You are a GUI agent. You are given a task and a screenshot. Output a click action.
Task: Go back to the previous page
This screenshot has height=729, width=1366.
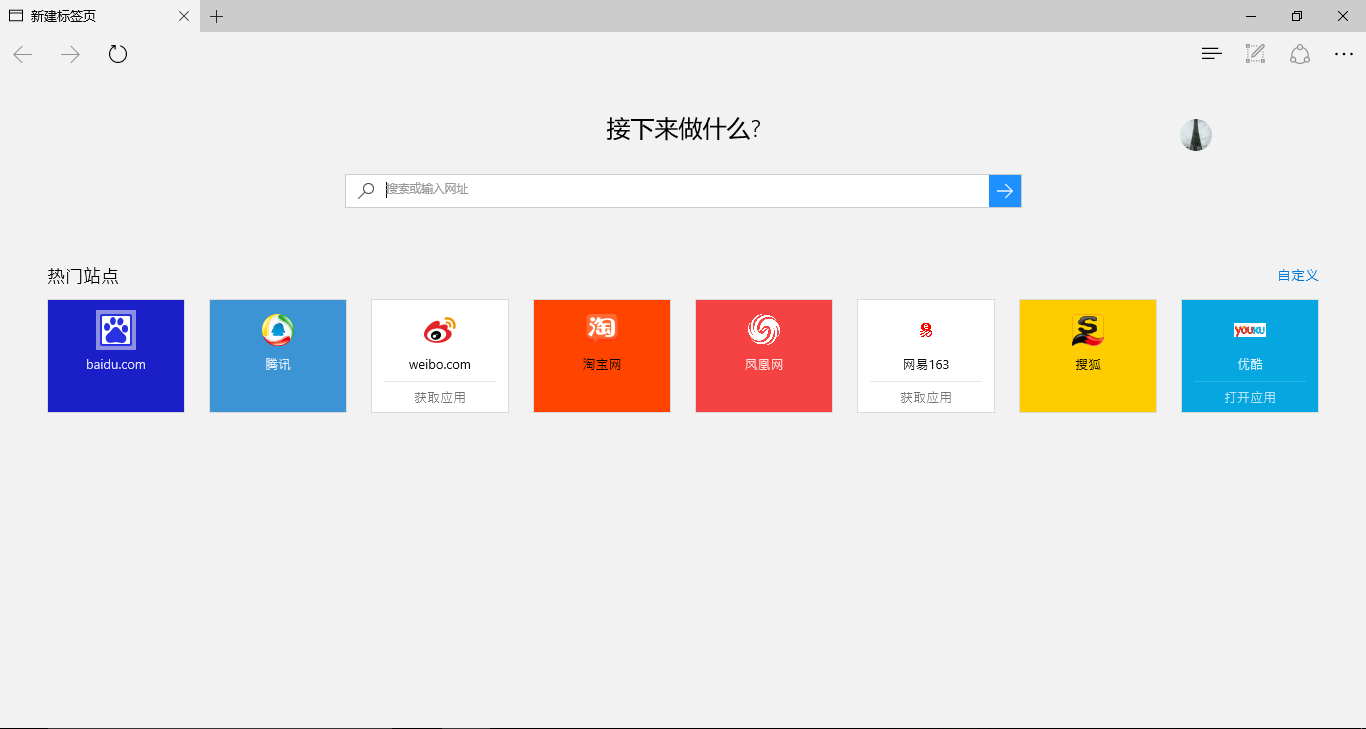[x=23, y=54]
